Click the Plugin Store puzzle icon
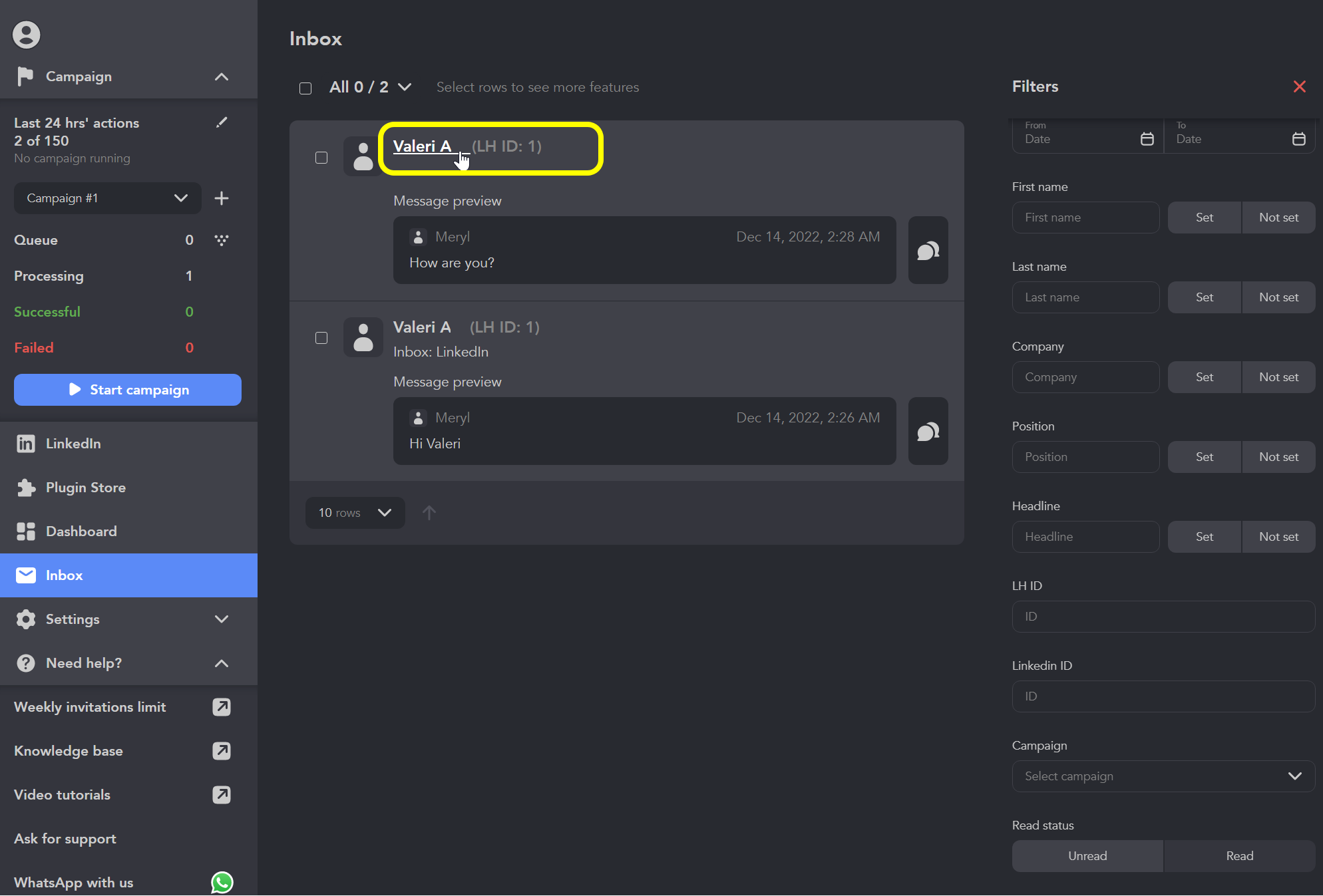 pyautogui.click(x=25, y=488)
